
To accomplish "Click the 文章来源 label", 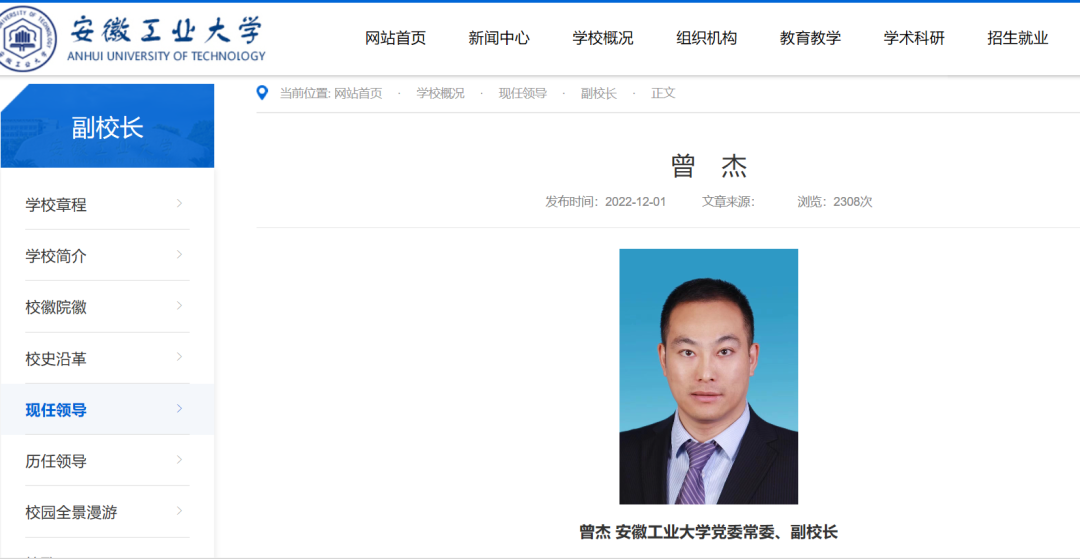I will (x=728, y=202).
